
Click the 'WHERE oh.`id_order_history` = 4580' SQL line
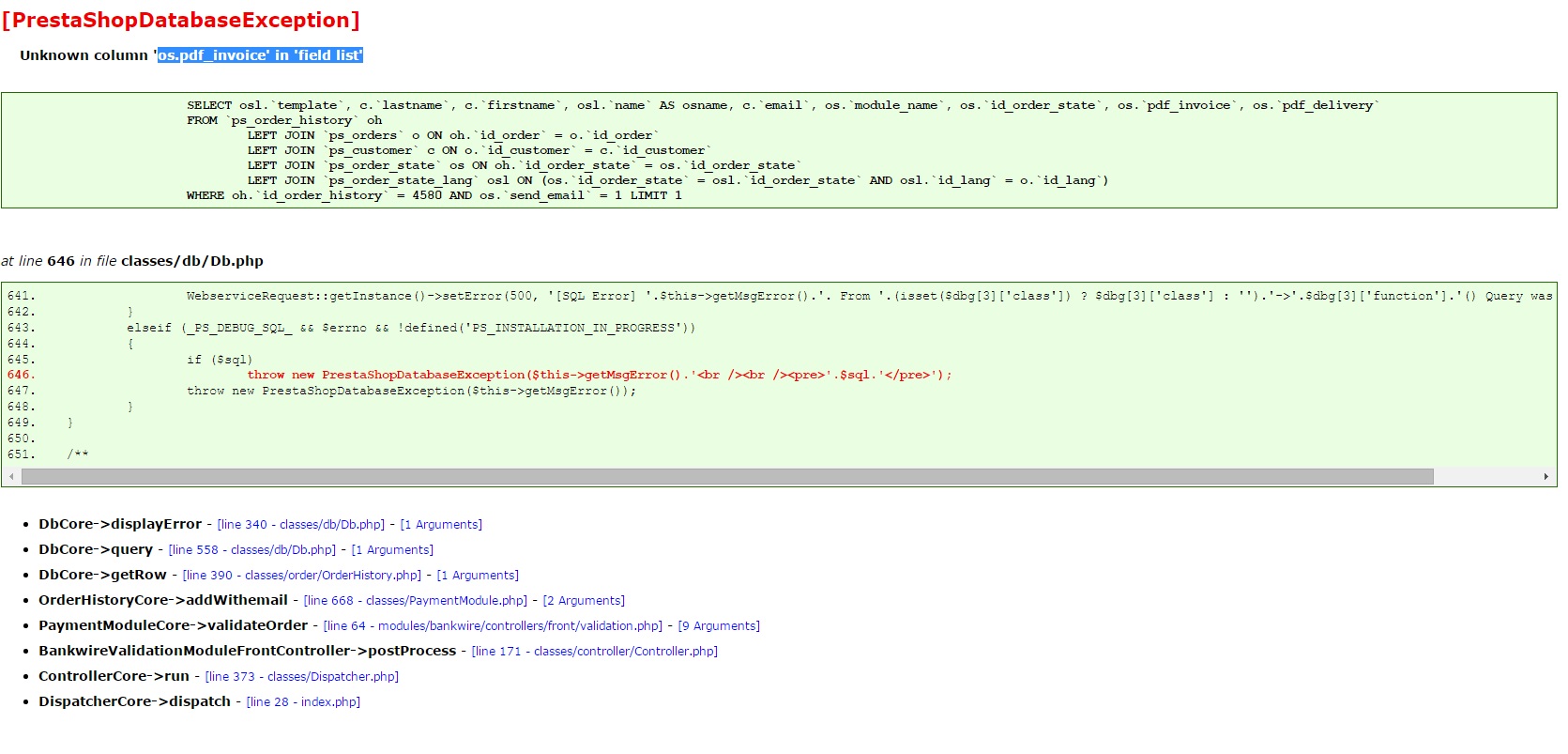434,195
